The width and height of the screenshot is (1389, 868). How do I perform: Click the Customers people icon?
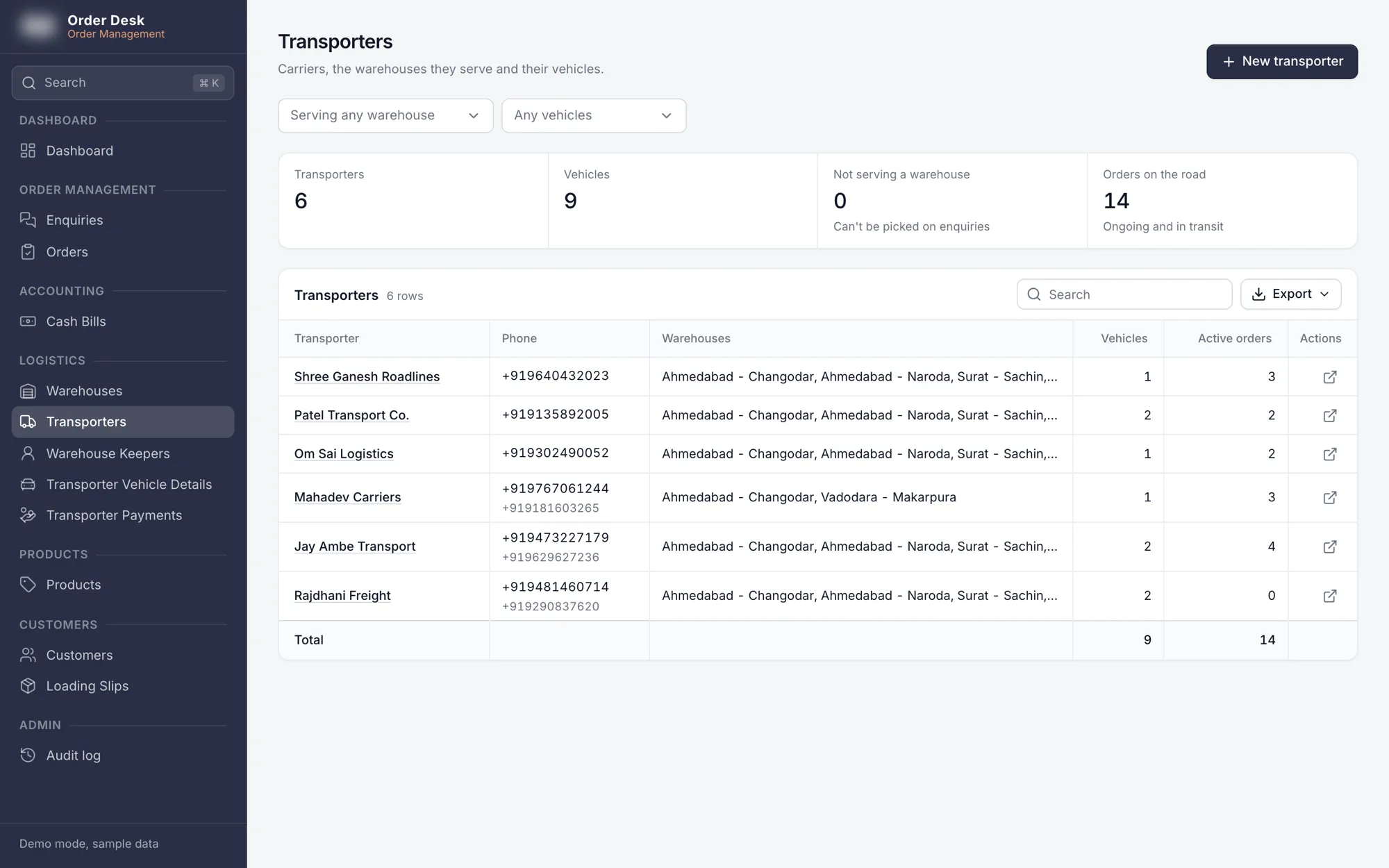28,655
